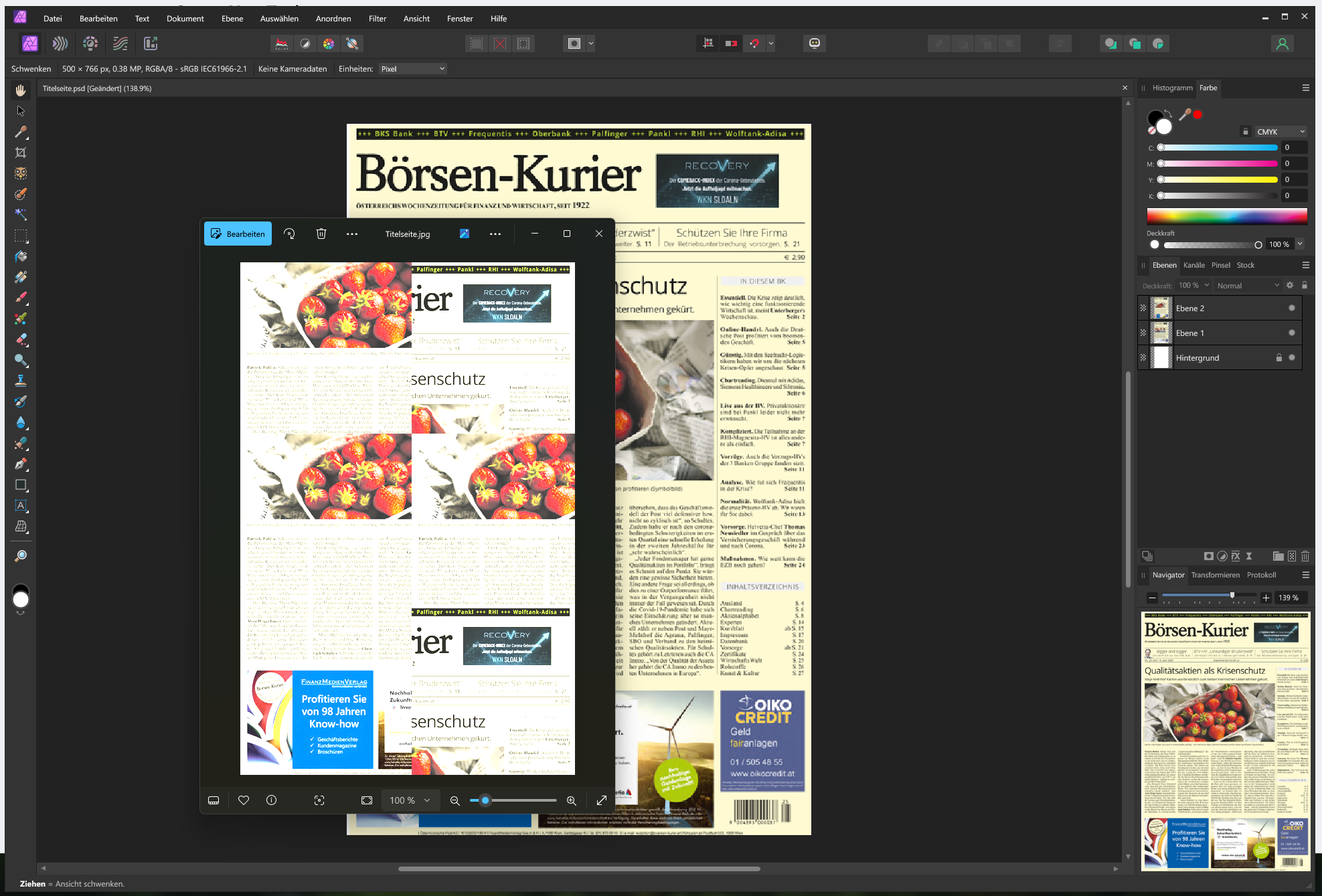The width and height of the screenshot is (1322, 896).
Task: Select the Mesh Warp tool
Action: point(21,527)
